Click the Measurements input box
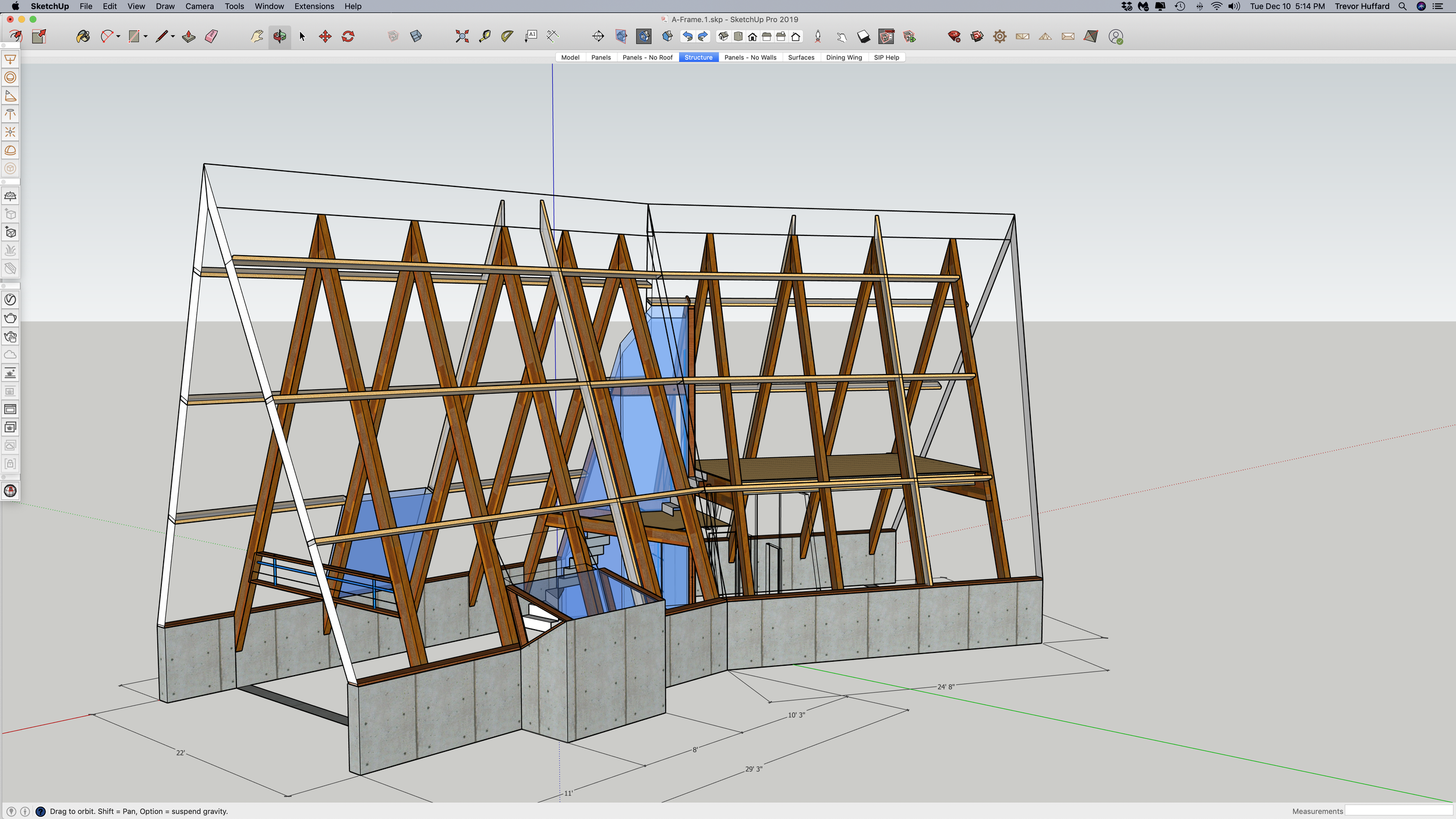The width and height of the screenshot is (1456, 819). [x=1398, y=811]
